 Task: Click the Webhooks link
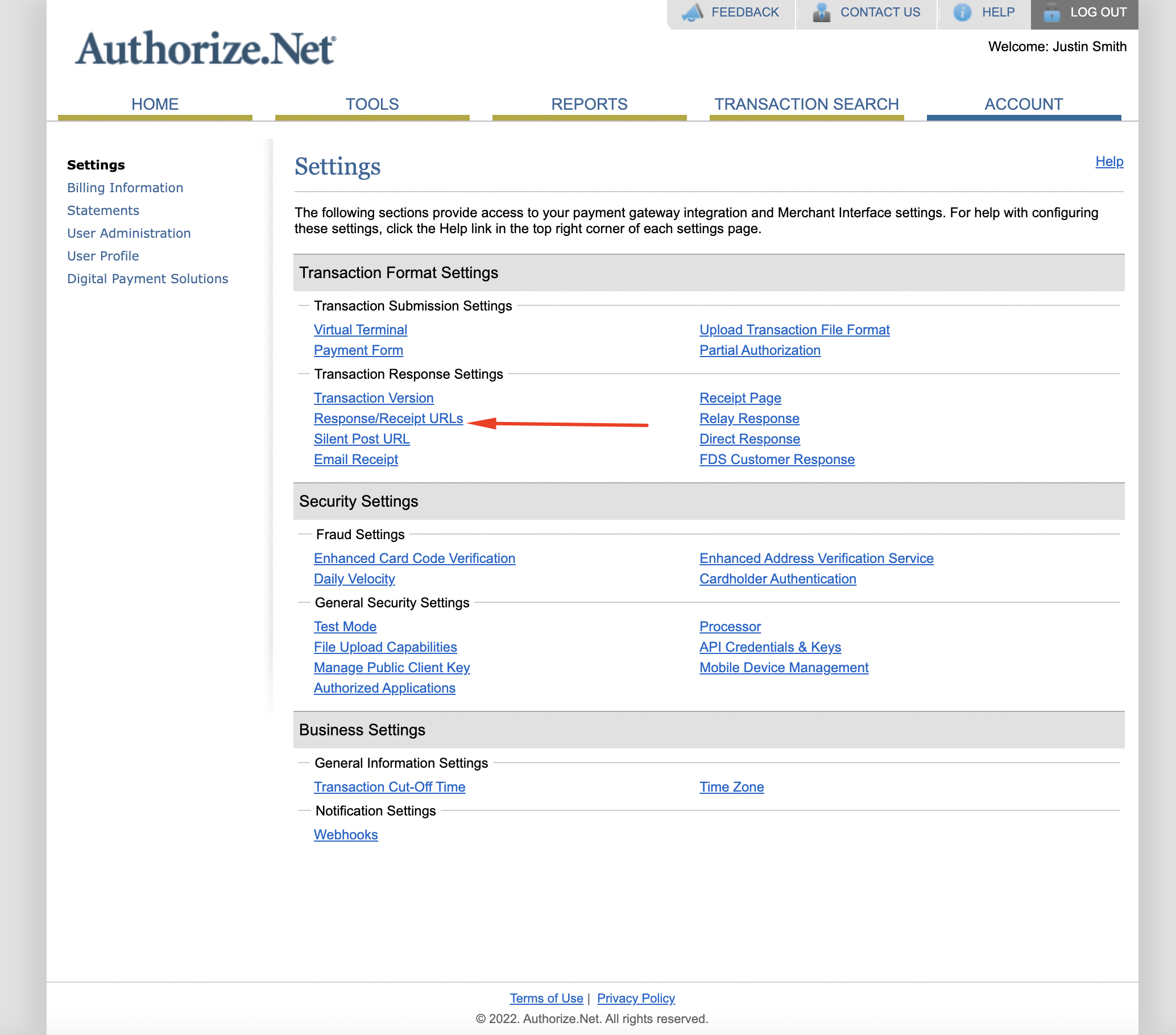coord(345,835)
